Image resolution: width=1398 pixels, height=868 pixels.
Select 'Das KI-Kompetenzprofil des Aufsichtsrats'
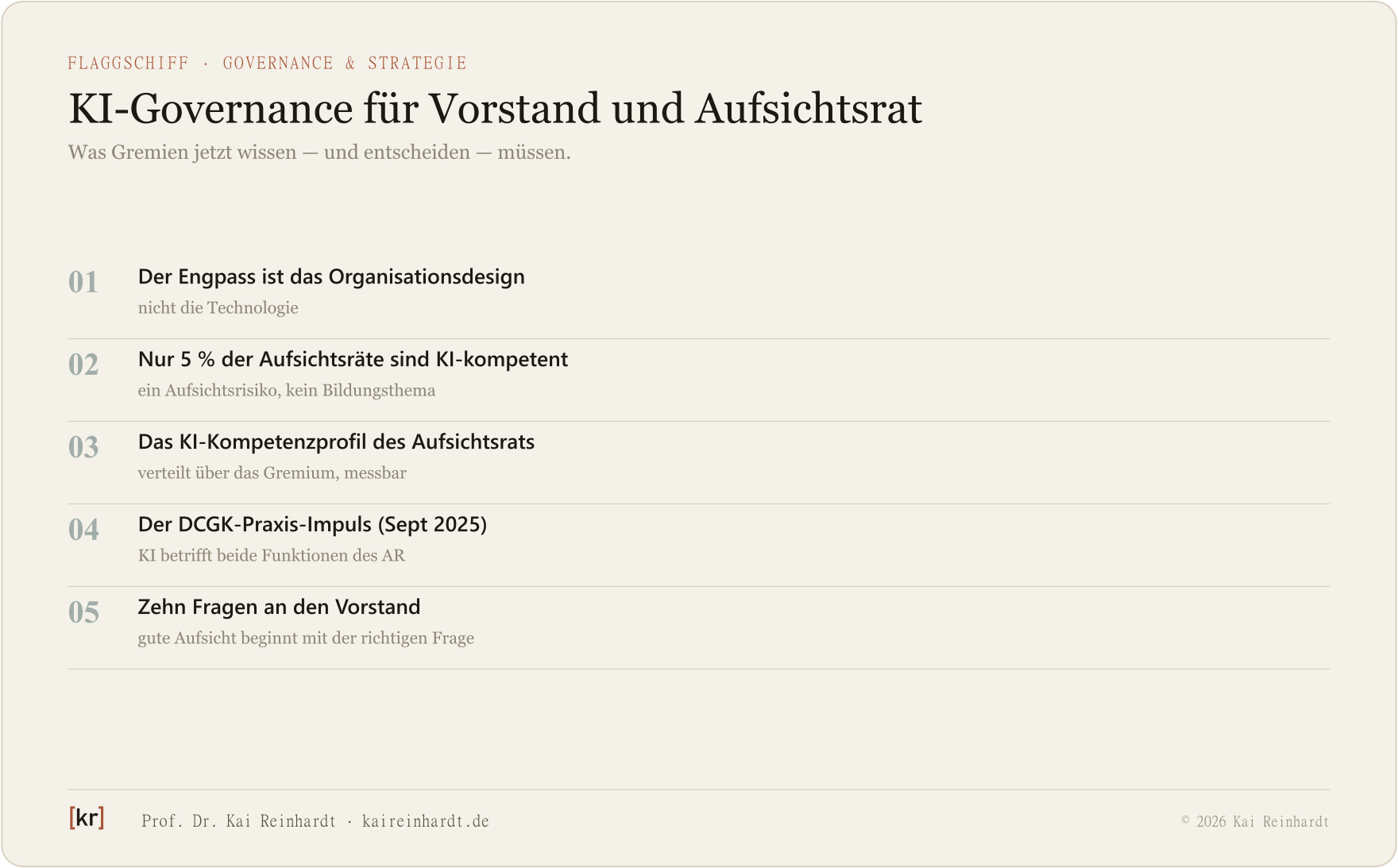coord(336,442)
